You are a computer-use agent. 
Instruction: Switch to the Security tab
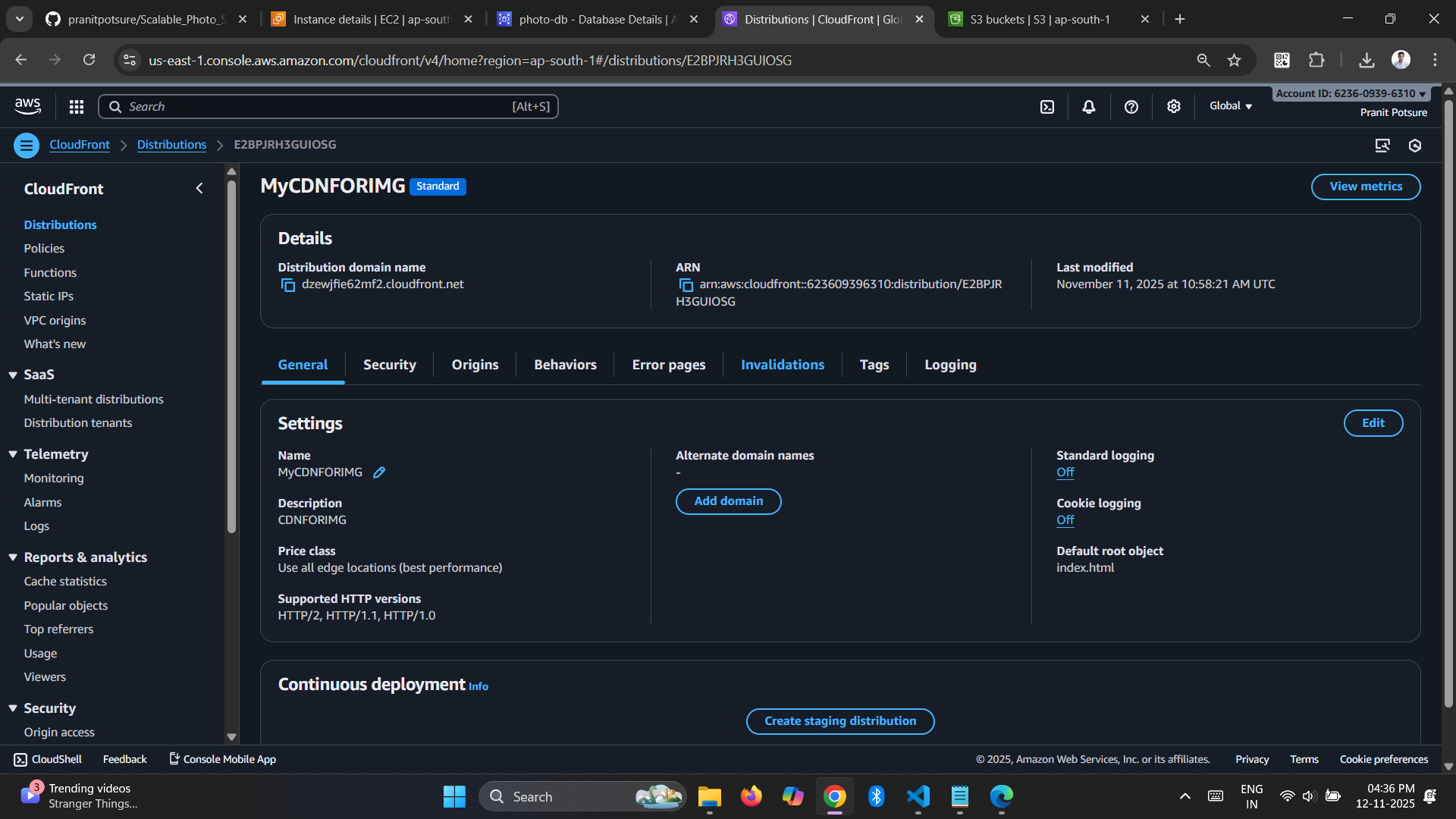coord(390,365)
